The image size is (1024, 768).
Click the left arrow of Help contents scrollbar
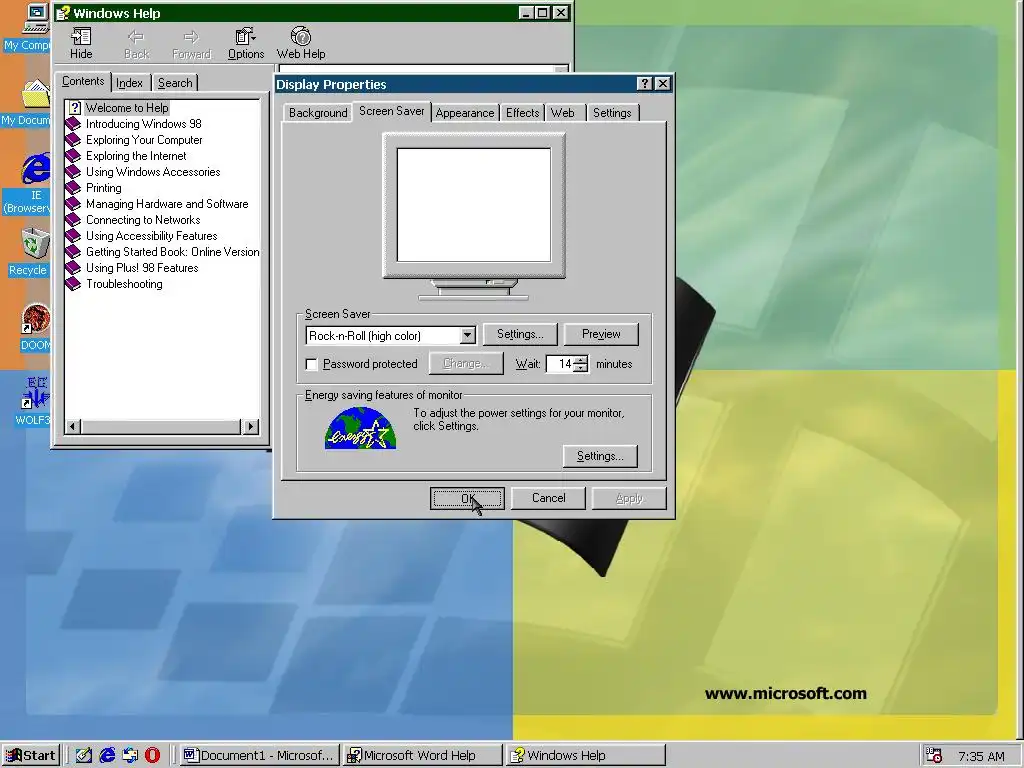[73, 427]
